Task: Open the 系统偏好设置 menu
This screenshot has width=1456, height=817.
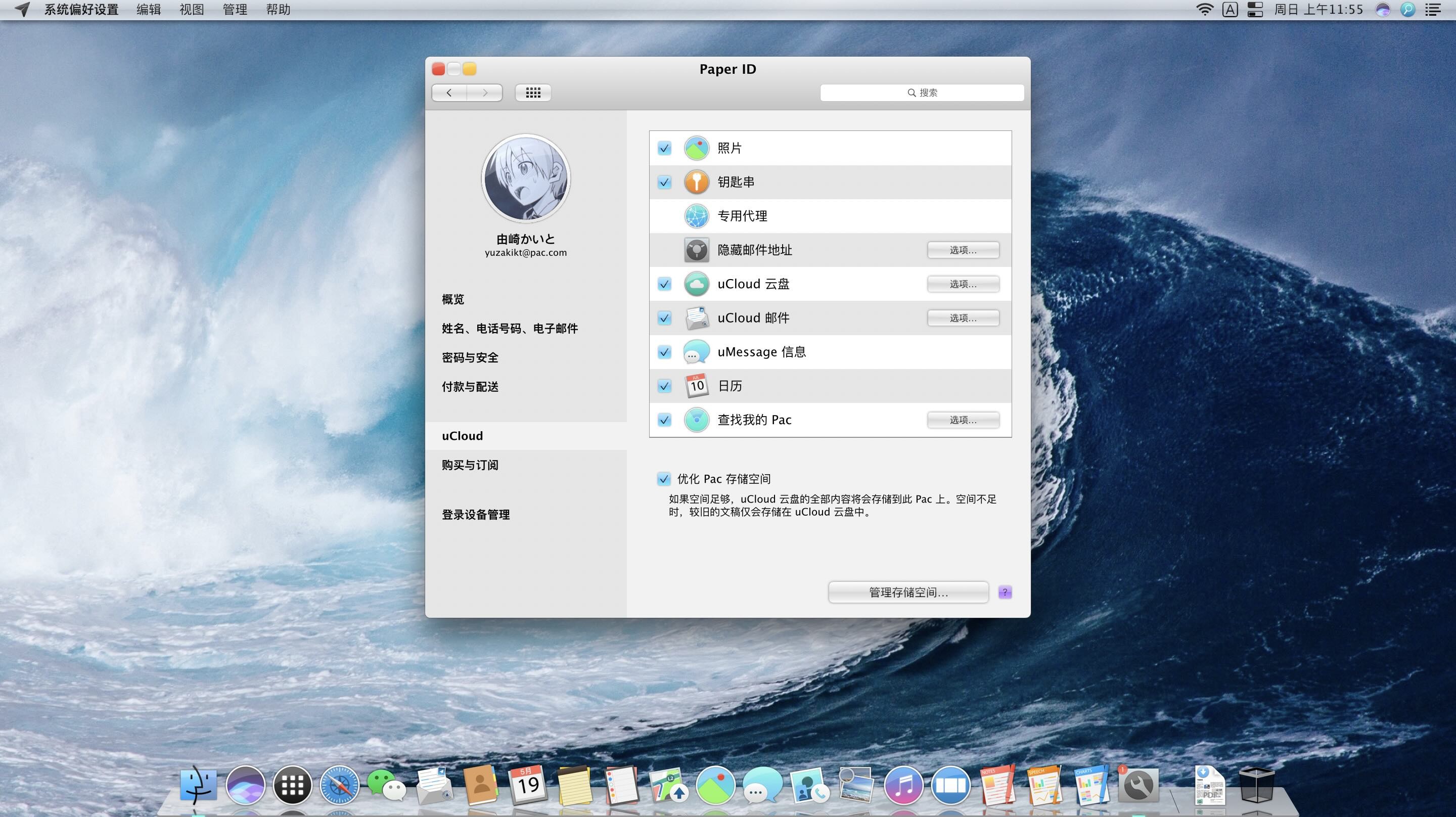Action: [x=81, y=10]
